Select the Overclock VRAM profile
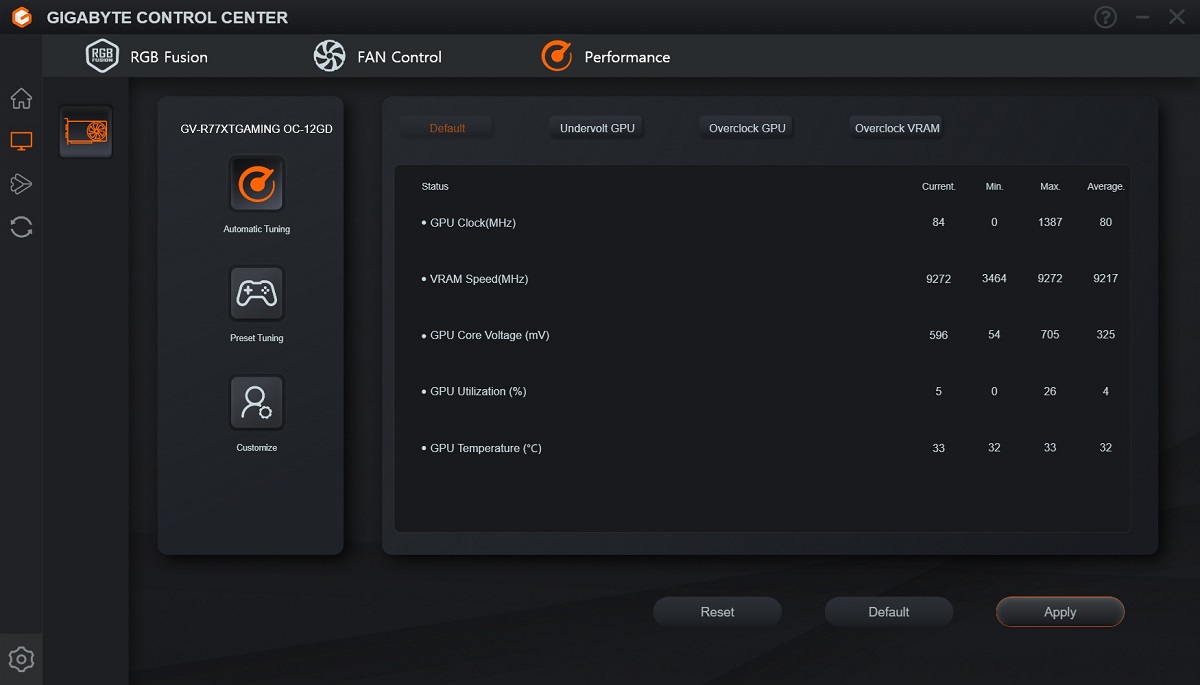Image resolution: width=1200 pixels, height=685 pixels. coord(897,128)
